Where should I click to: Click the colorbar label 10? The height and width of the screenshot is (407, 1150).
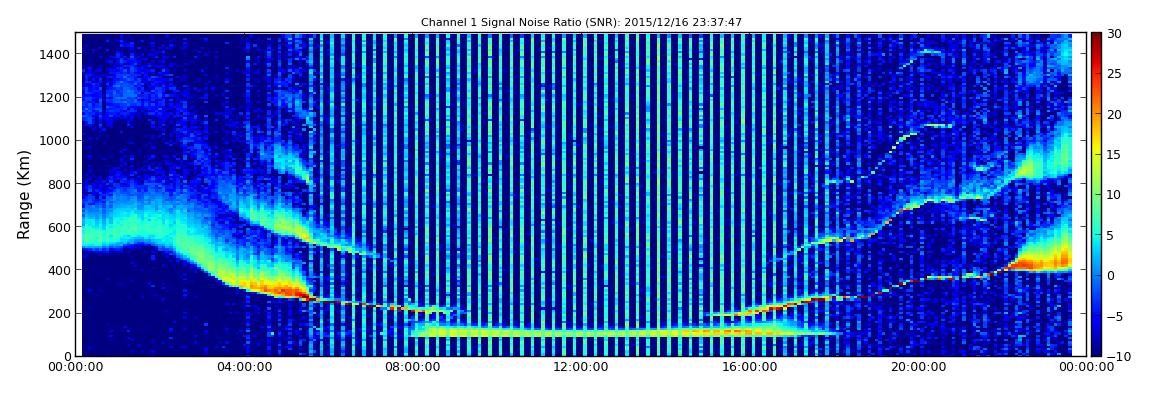coord(1115,195)
